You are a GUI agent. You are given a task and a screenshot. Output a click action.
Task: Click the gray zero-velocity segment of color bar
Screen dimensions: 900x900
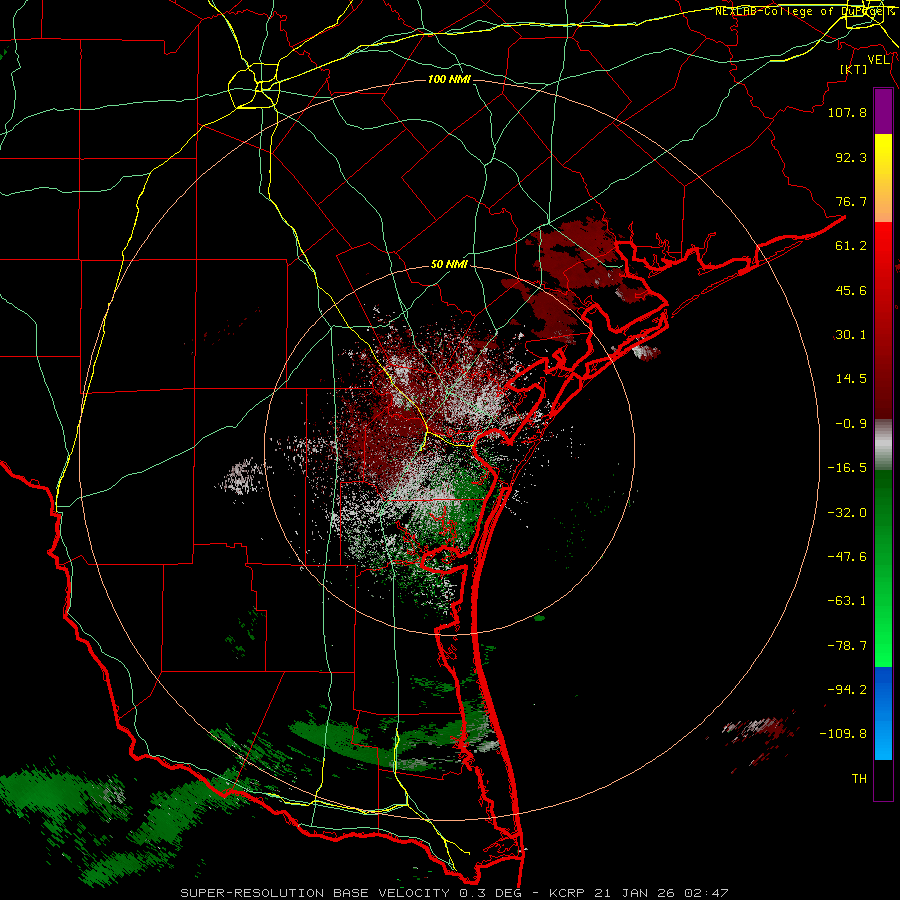(883, 444)
